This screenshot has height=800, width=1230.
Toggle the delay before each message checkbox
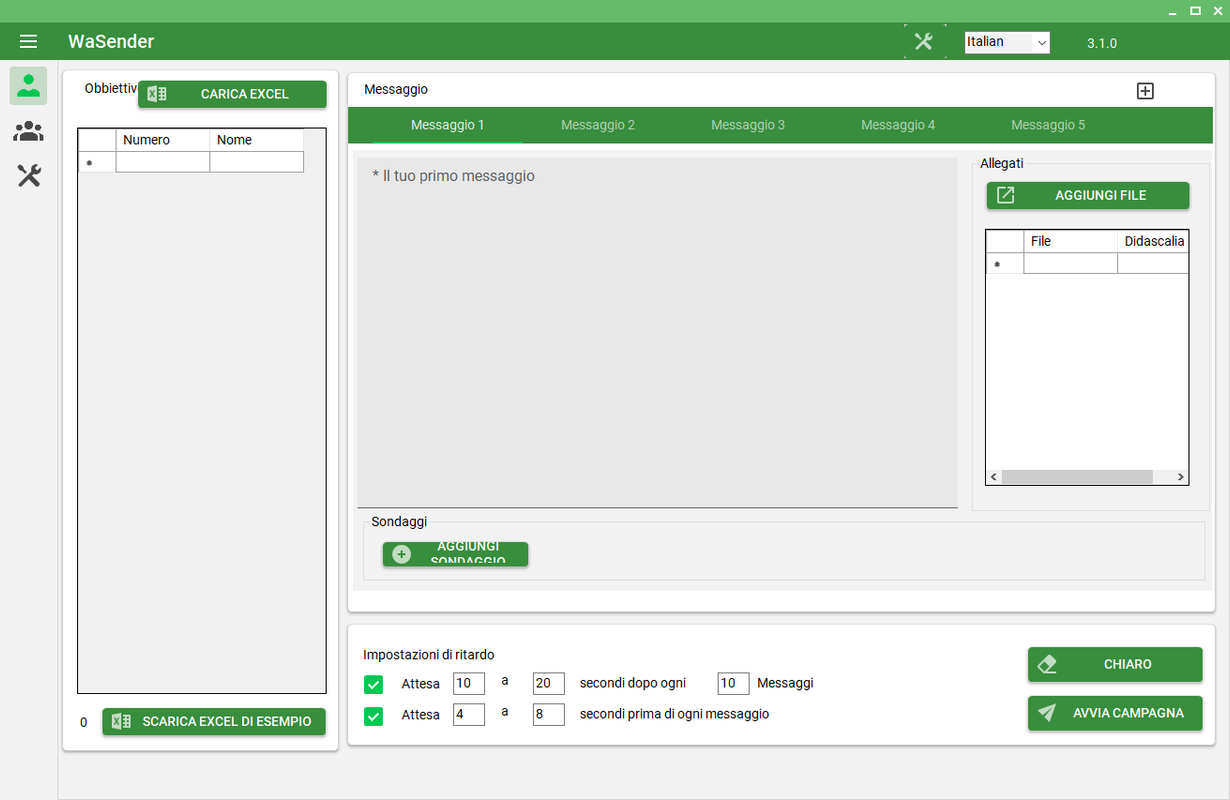[x=374, y=715]
